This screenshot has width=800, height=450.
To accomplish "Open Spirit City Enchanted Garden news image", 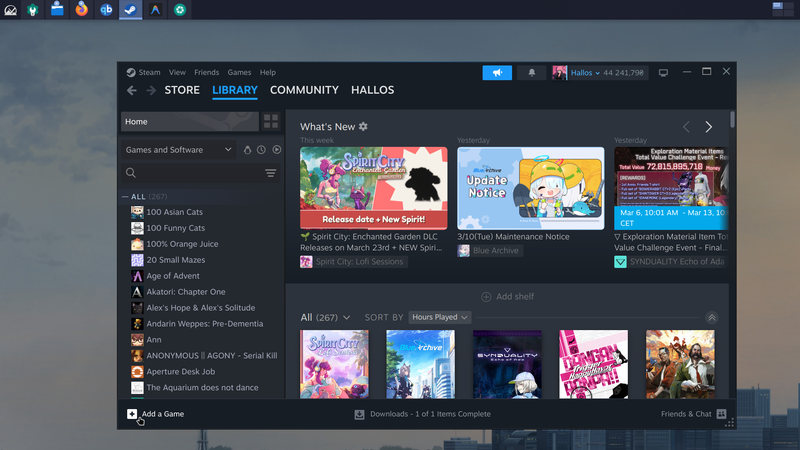I will pos(373,188).
